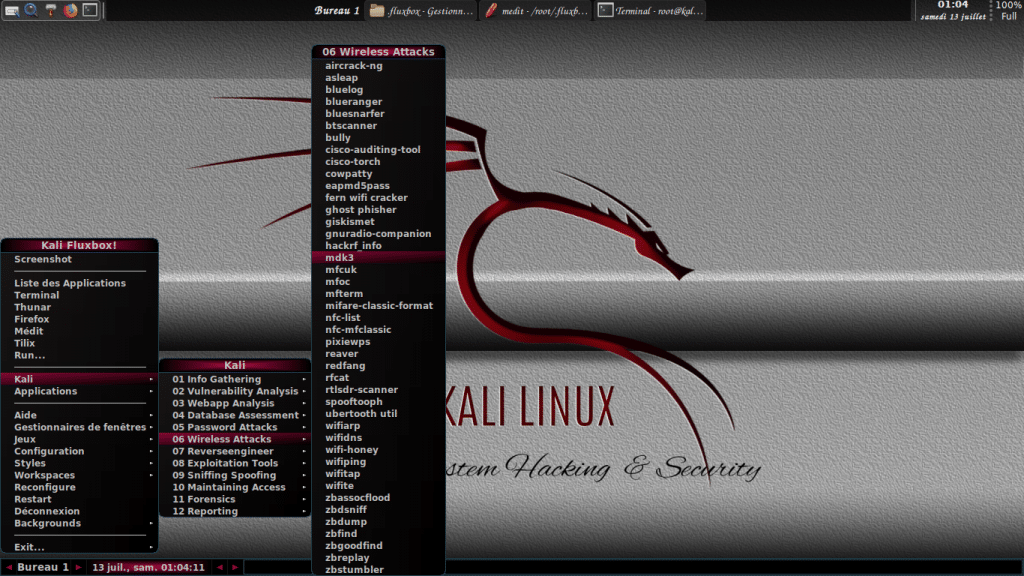Click the Bureau 1 workspace name in bottom toolbar
Image resolution: width=1024 pixels, height=576 pixels.
click(x=43, y=568)
